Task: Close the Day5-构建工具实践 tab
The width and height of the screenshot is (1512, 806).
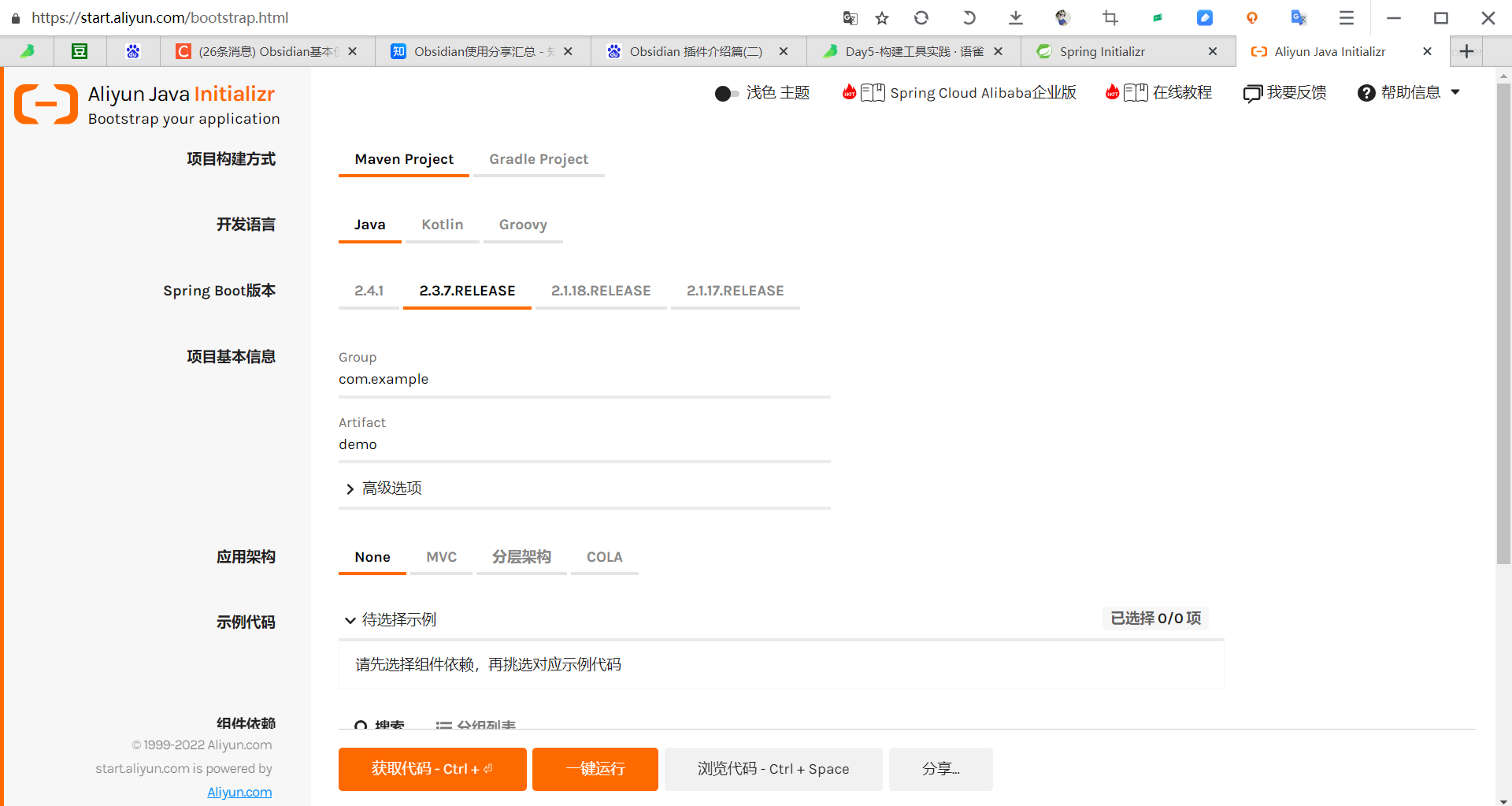Action: [x=999, y=51]
